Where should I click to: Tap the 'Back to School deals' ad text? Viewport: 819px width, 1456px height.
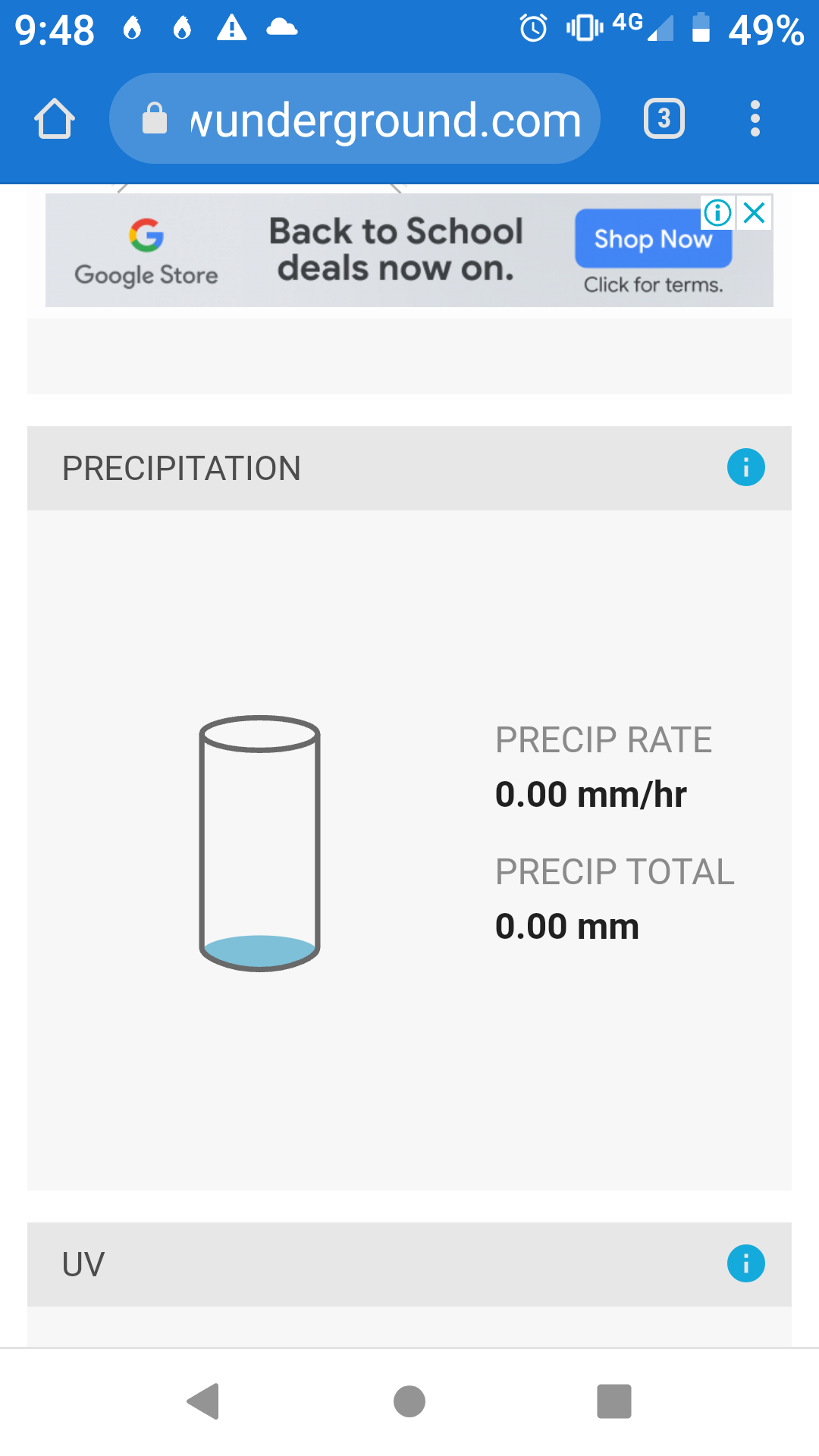396,249
